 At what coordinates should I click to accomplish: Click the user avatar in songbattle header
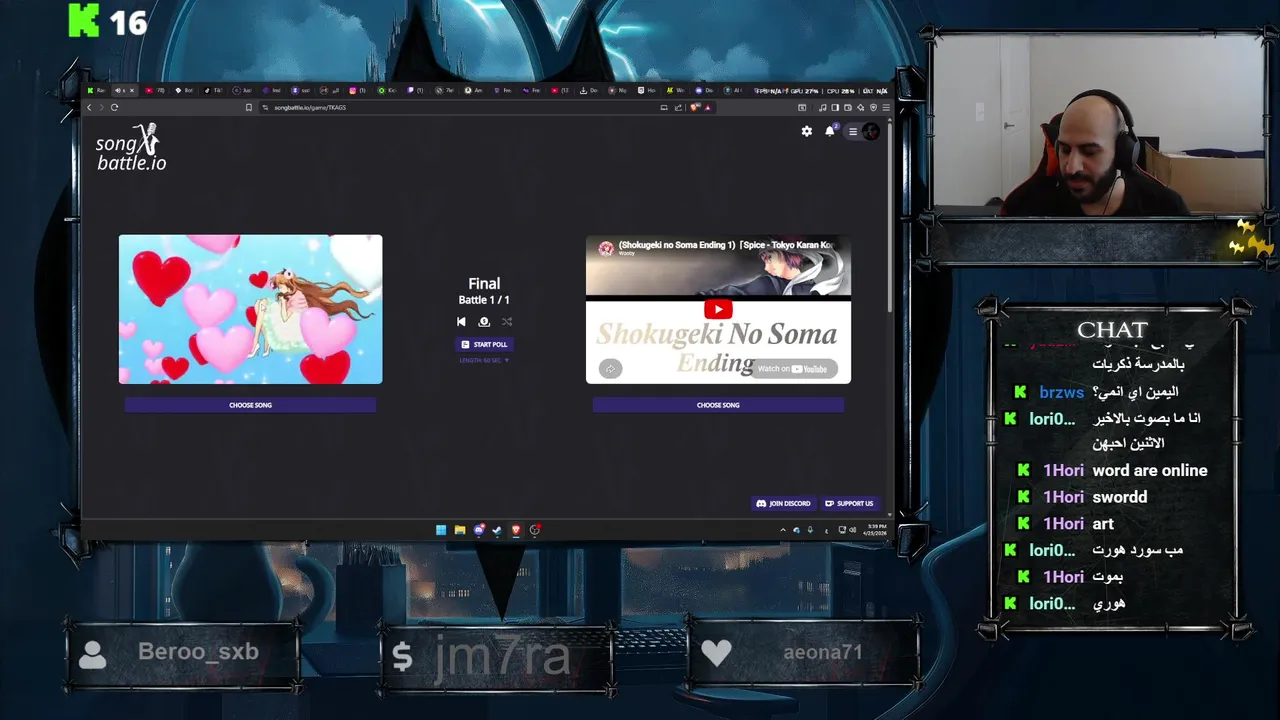pyautogui.click(x=870, y=131)
